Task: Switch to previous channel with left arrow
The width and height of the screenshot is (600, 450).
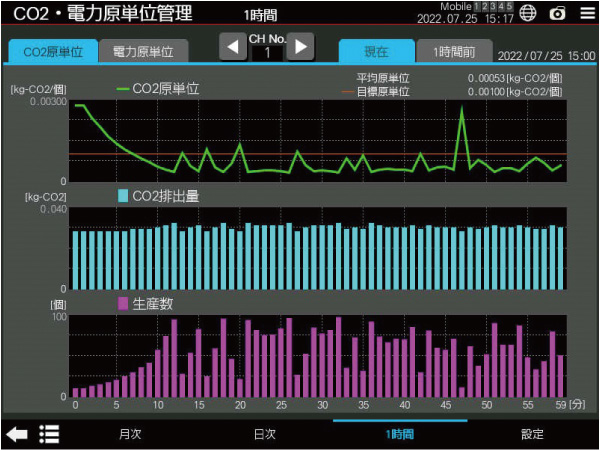Action: (x=233, y=46)
